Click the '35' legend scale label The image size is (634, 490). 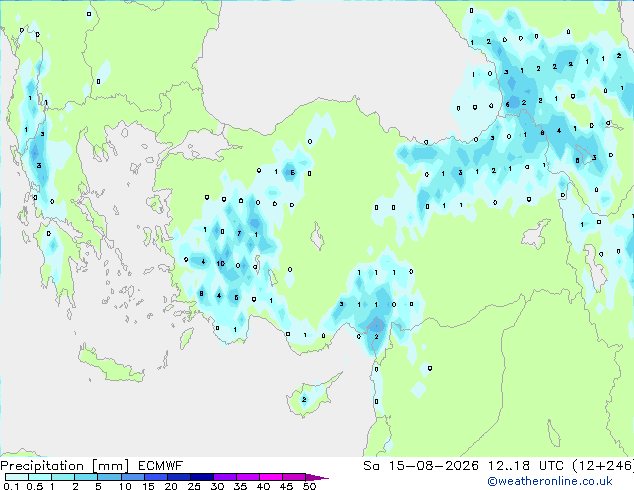pyautogui.click(x=240, y=486)
